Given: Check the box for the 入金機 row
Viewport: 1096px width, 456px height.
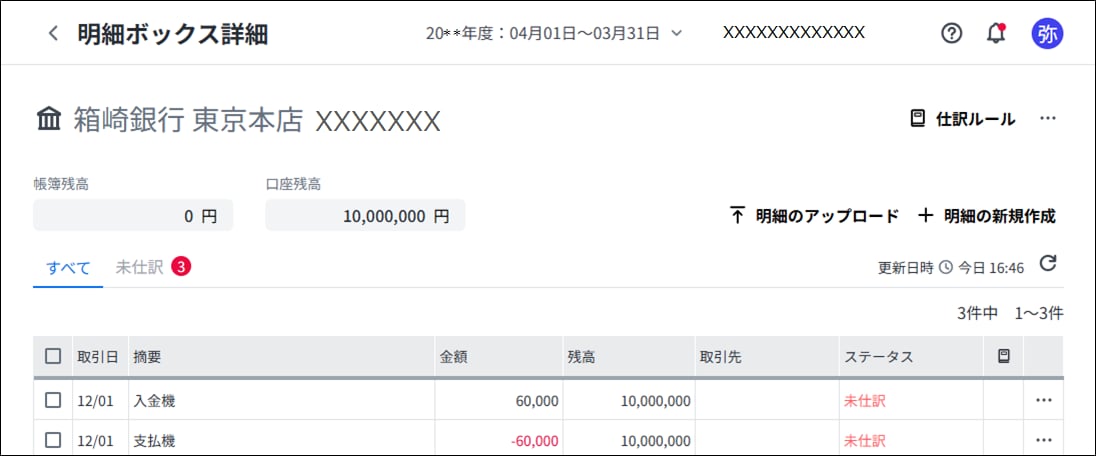Looking at the screenshot, I should [53, 400].
